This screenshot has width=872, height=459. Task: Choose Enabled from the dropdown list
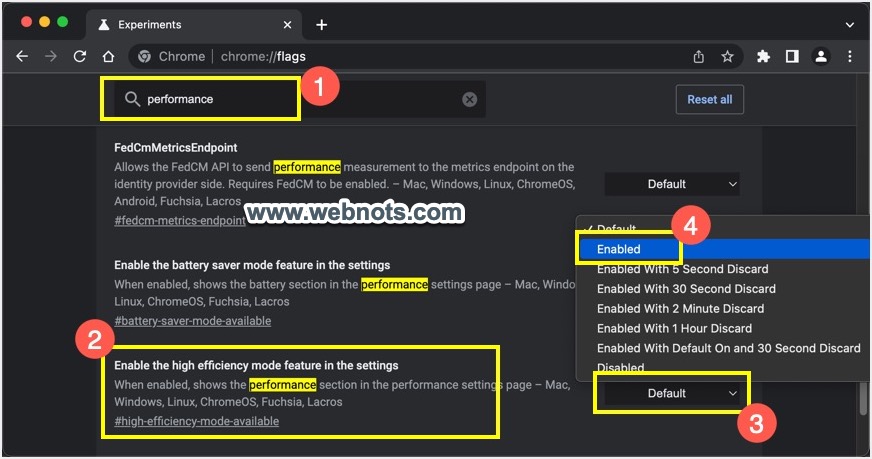[x=724, y=249]
